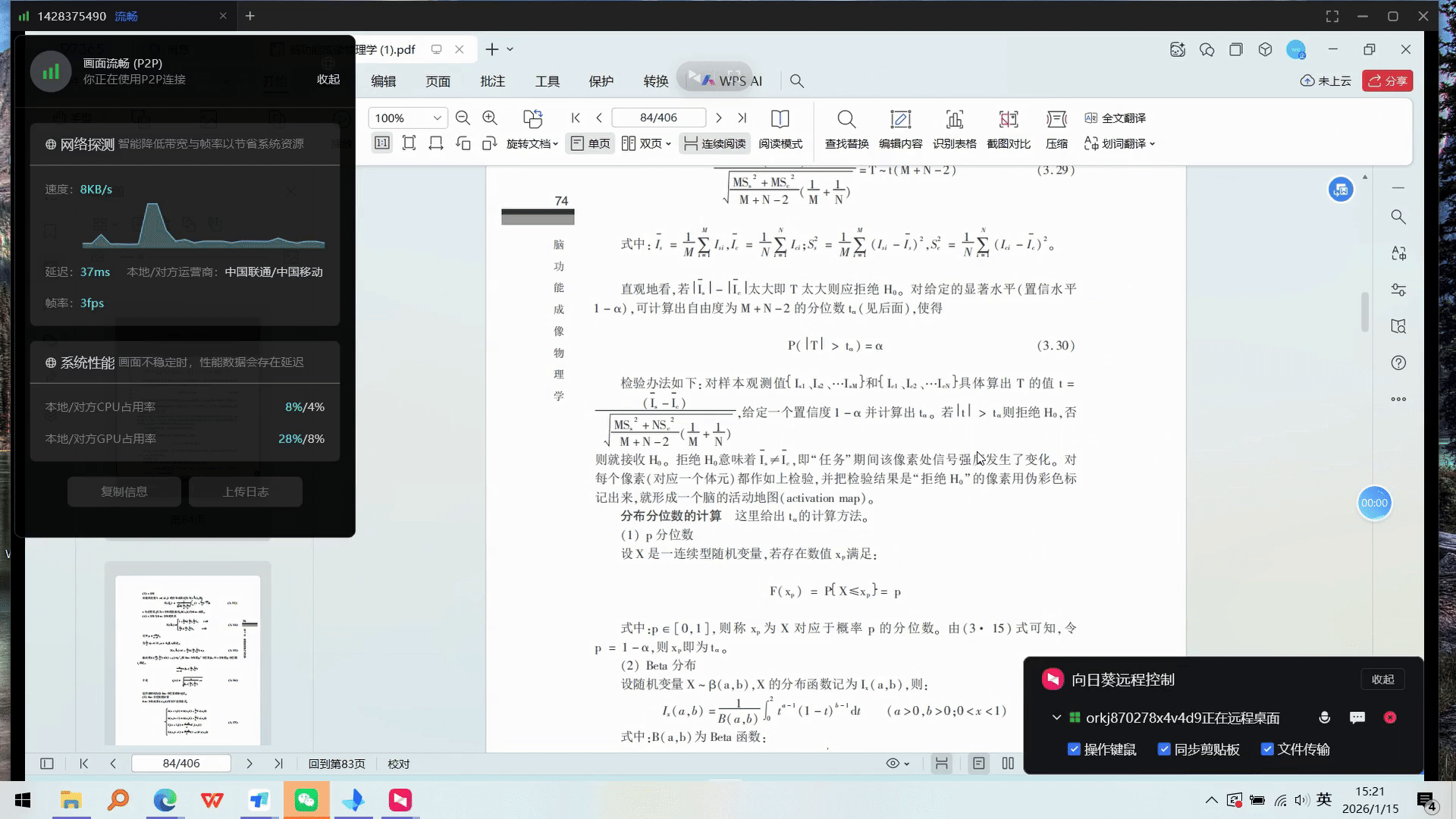
Task: Click the Compress PDF icon
Action: [1056, 119]
